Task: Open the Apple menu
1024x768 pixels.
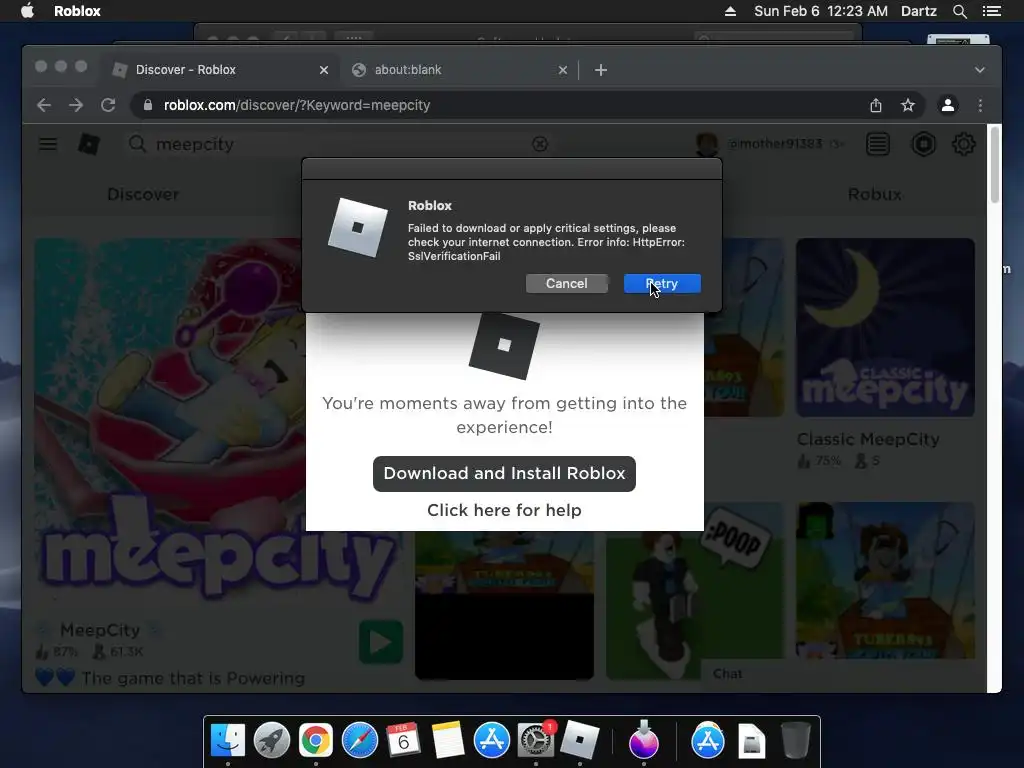Action: pos(27,11)
